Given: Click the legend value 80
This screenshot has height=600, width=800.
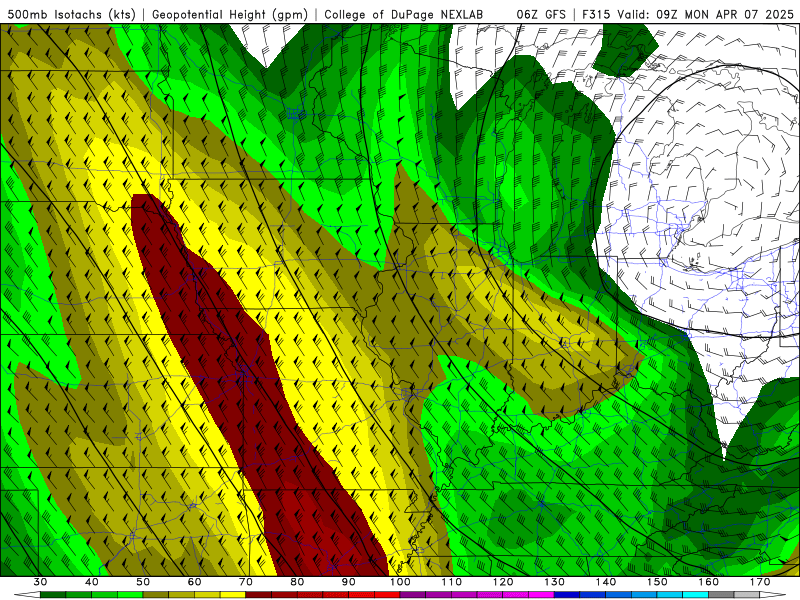Looking at the screenshot, I should (297, 582).
